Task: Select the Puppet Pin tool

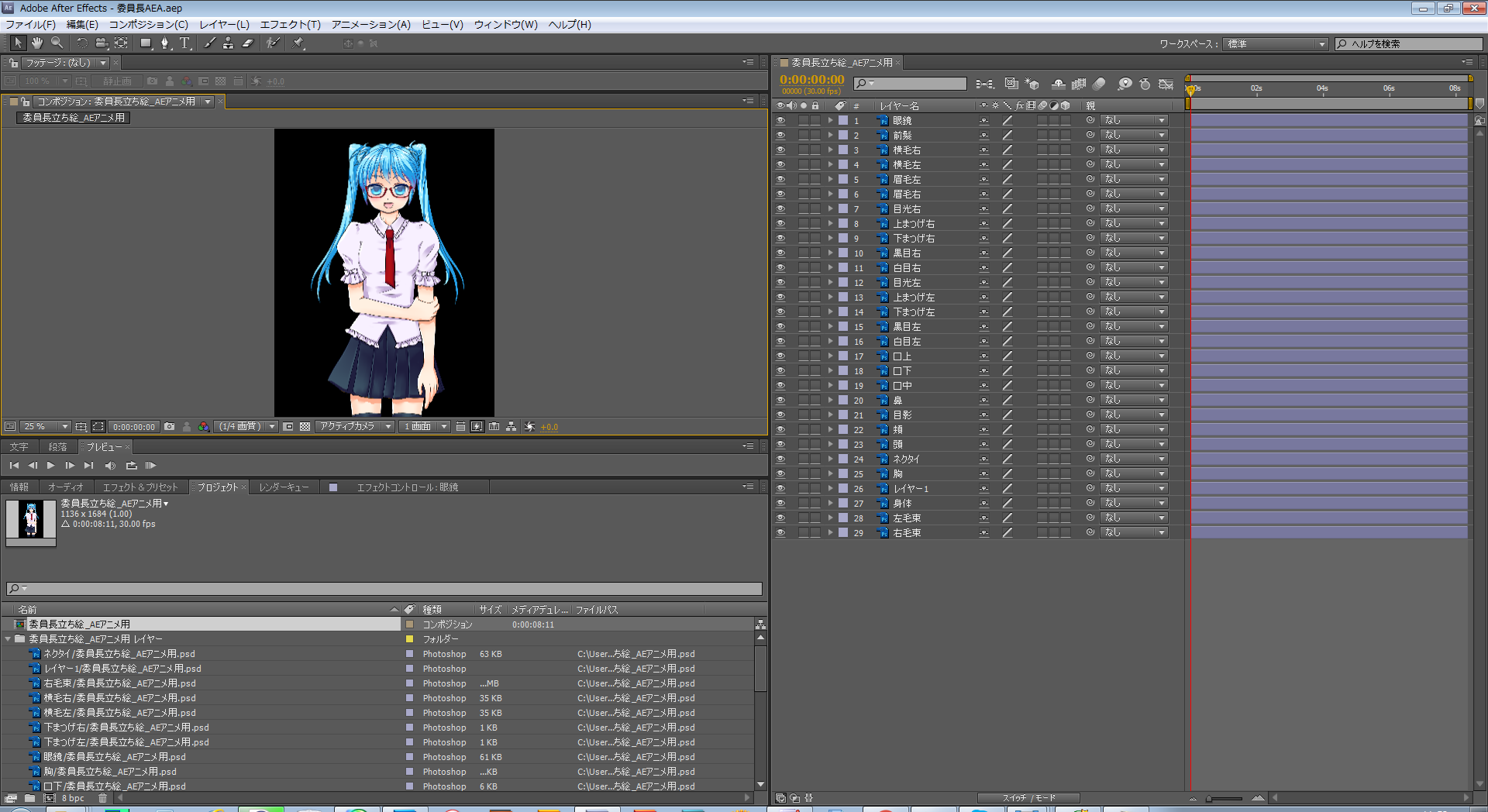Action: [298, 43]
